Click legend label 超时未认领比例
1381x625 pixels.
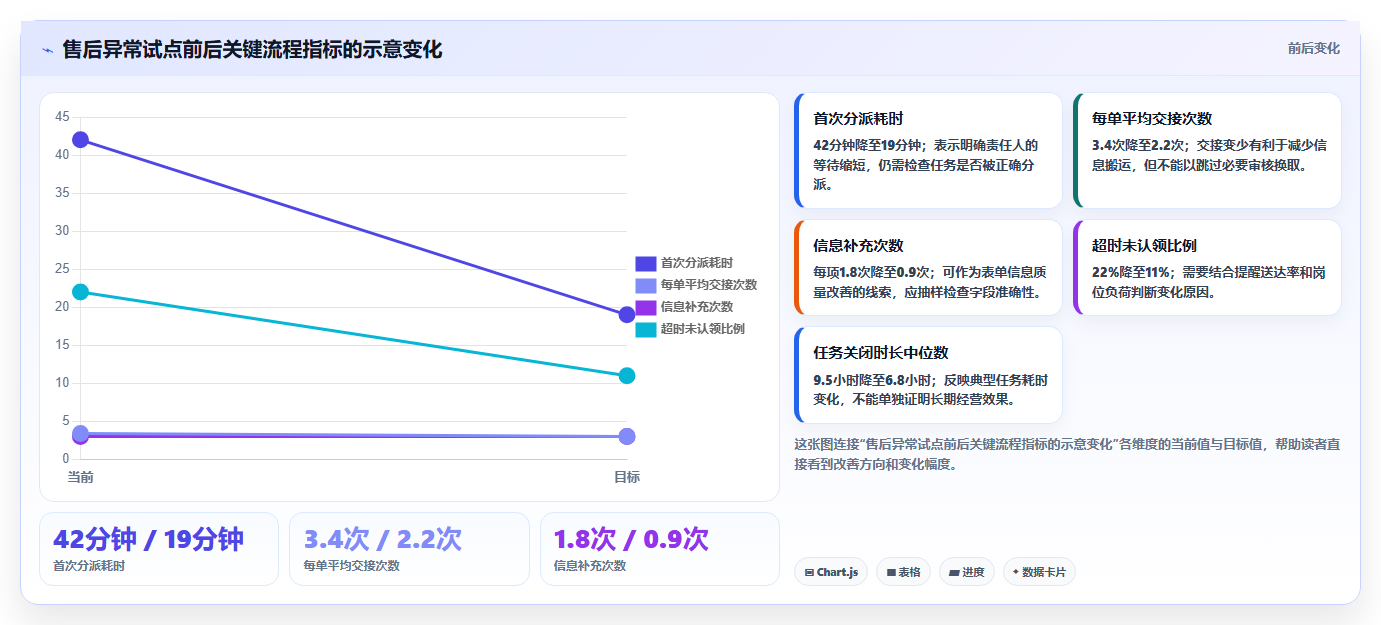(x=703, y=329)
